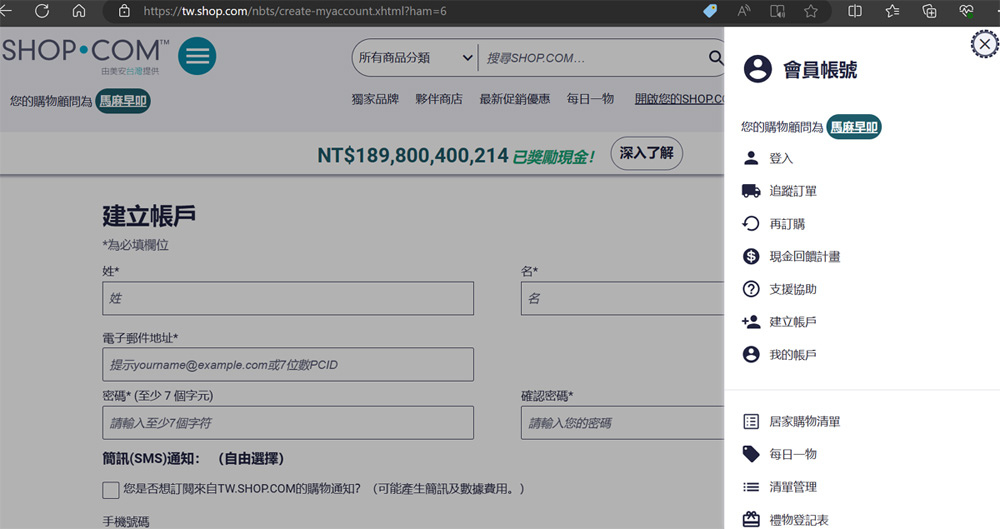Image resolution: width=1000 pixels, height=529 pixels.
Task: Select 追蹤訂單 in the account panel
Action: pyautogui.click(x=793, y=191)
